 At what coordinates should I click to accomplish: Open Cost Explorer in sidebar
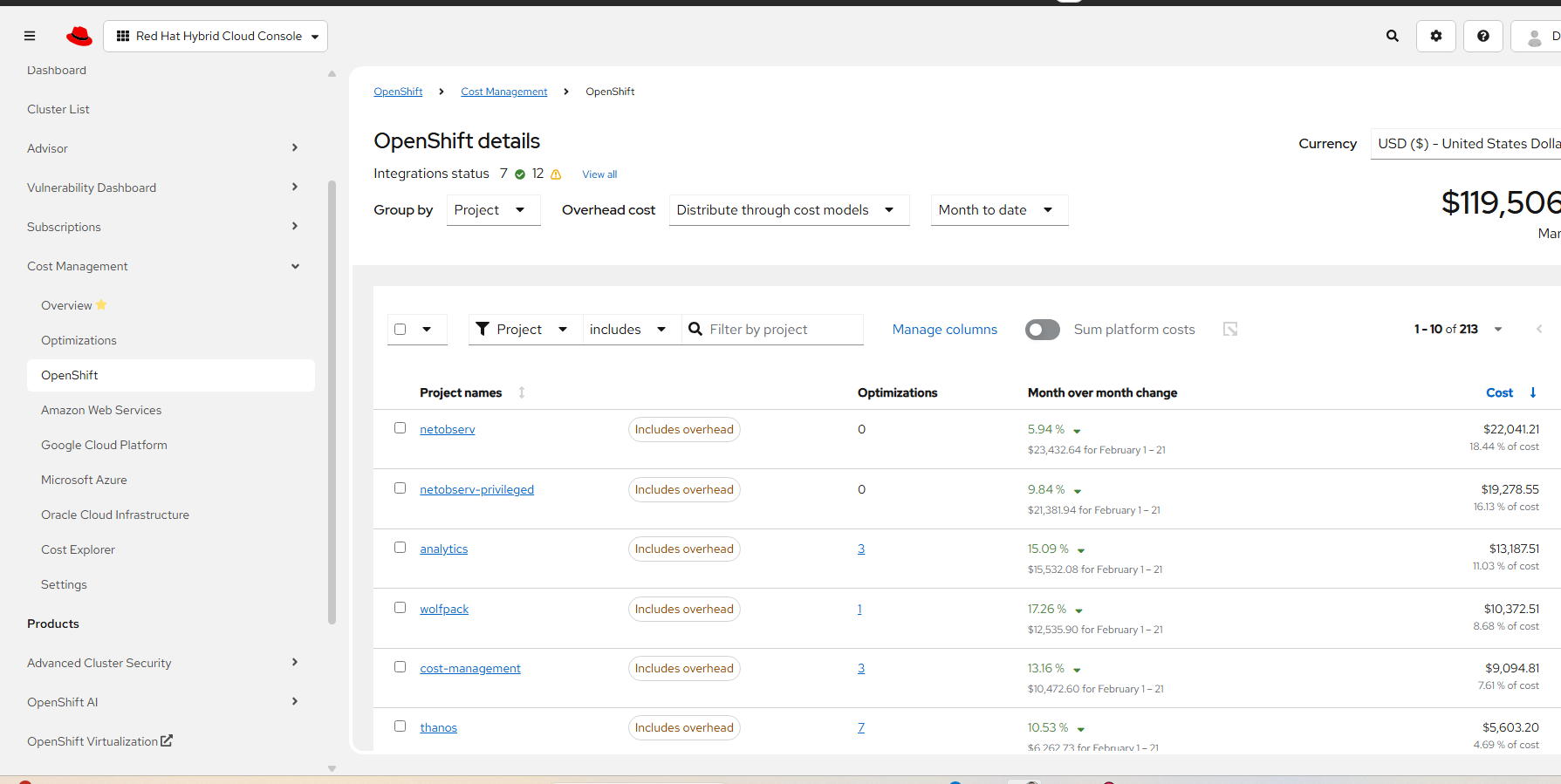click(x=78, y=549)
